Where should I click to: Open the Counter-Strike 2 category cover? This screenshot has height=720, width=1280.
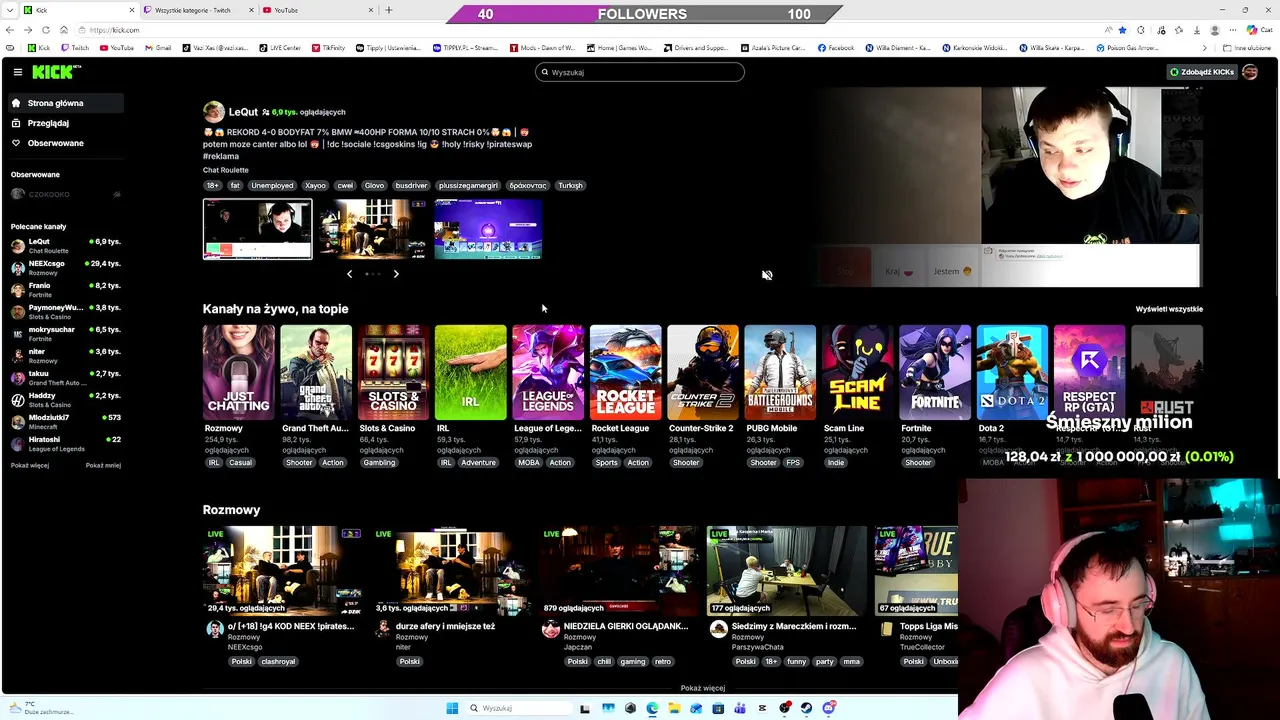coord(703,372)
